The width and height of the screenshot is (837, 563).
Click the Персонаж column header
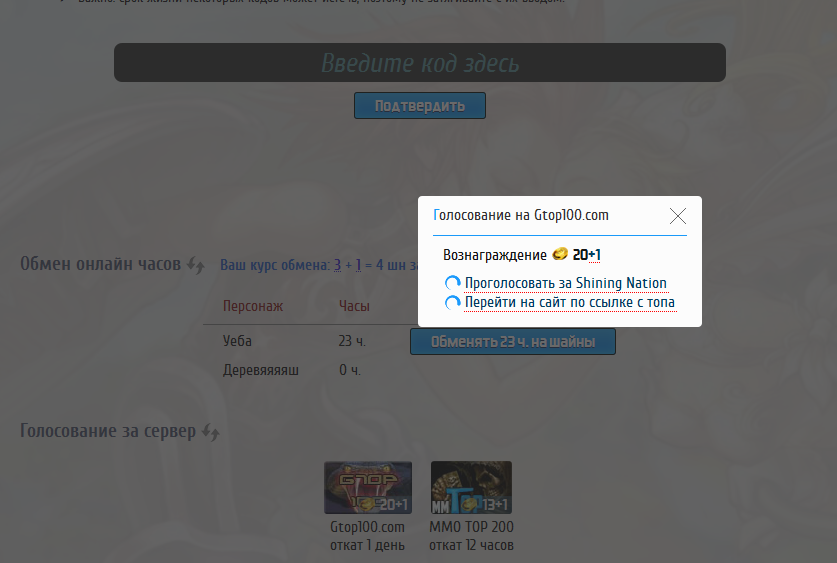253,306
